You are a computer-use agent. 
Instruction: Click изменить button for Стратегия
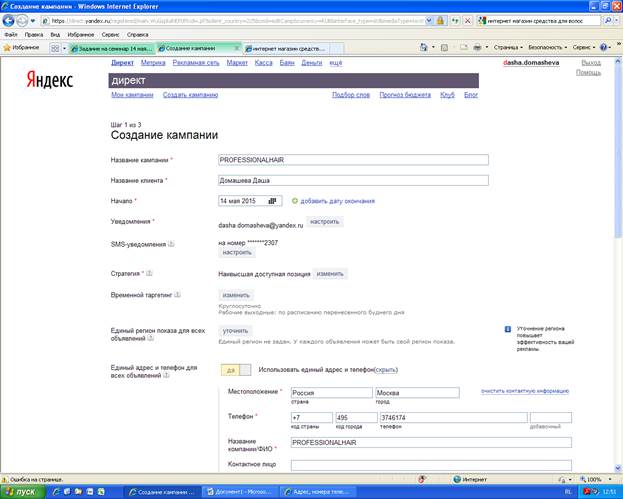click(x=330, y=274)
